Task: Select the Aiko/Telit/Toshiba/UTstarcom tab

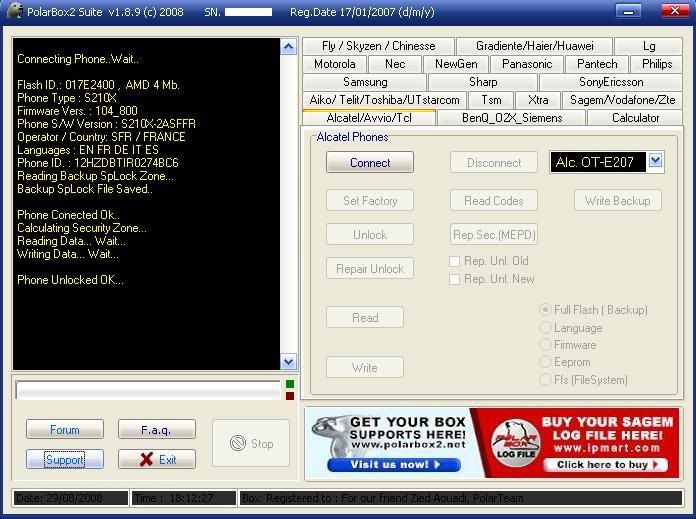Action: click(x=384, y=100)
